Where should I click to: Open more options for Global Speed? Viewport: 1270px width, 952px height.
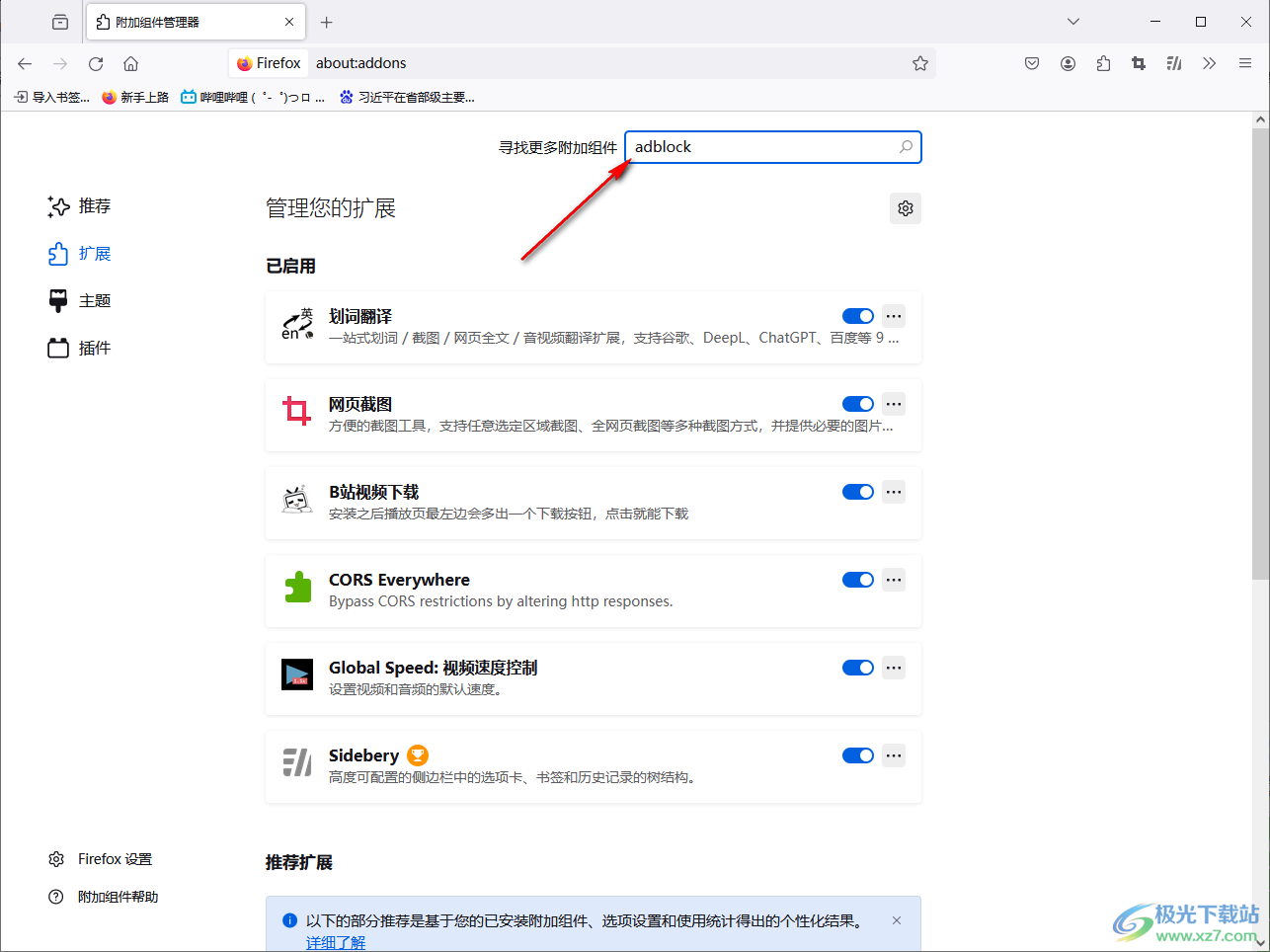tap(894, 668)
